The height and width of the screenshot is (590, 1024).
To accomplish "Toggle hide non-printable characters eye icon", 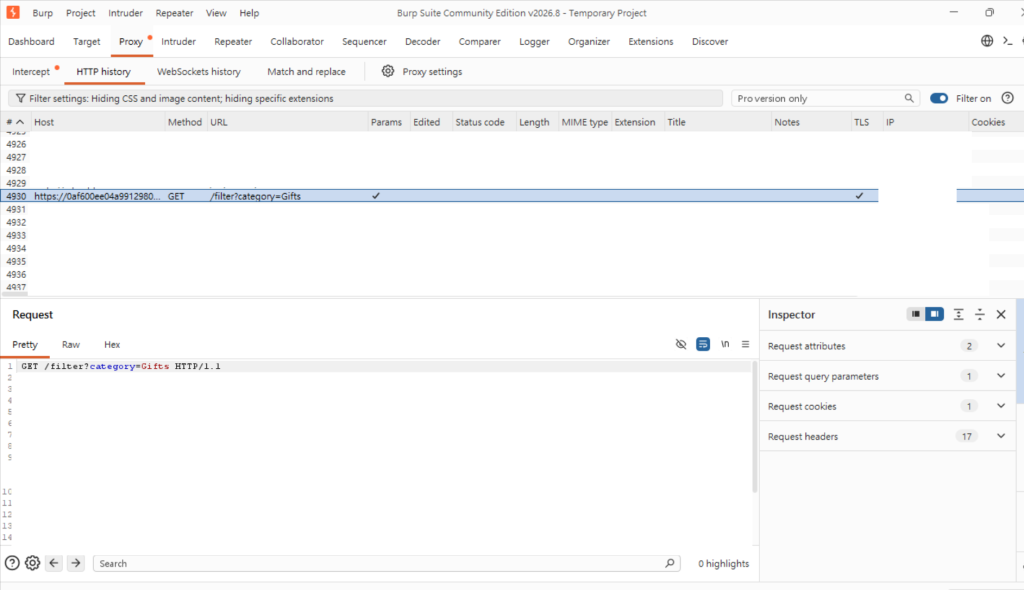I will point(680,344).
